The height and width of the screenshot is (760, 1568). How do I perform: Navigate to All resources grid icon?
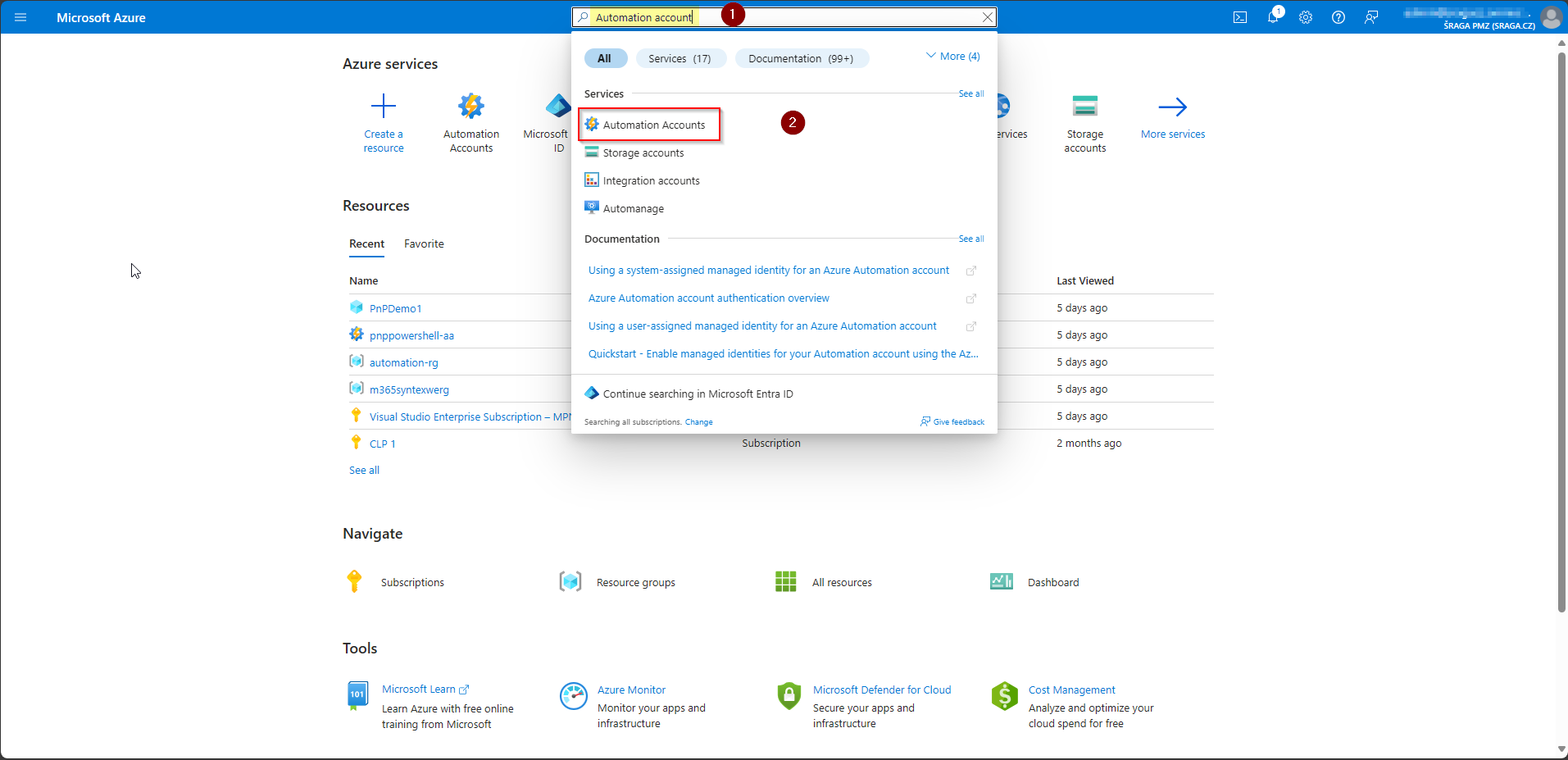point(786,581)
